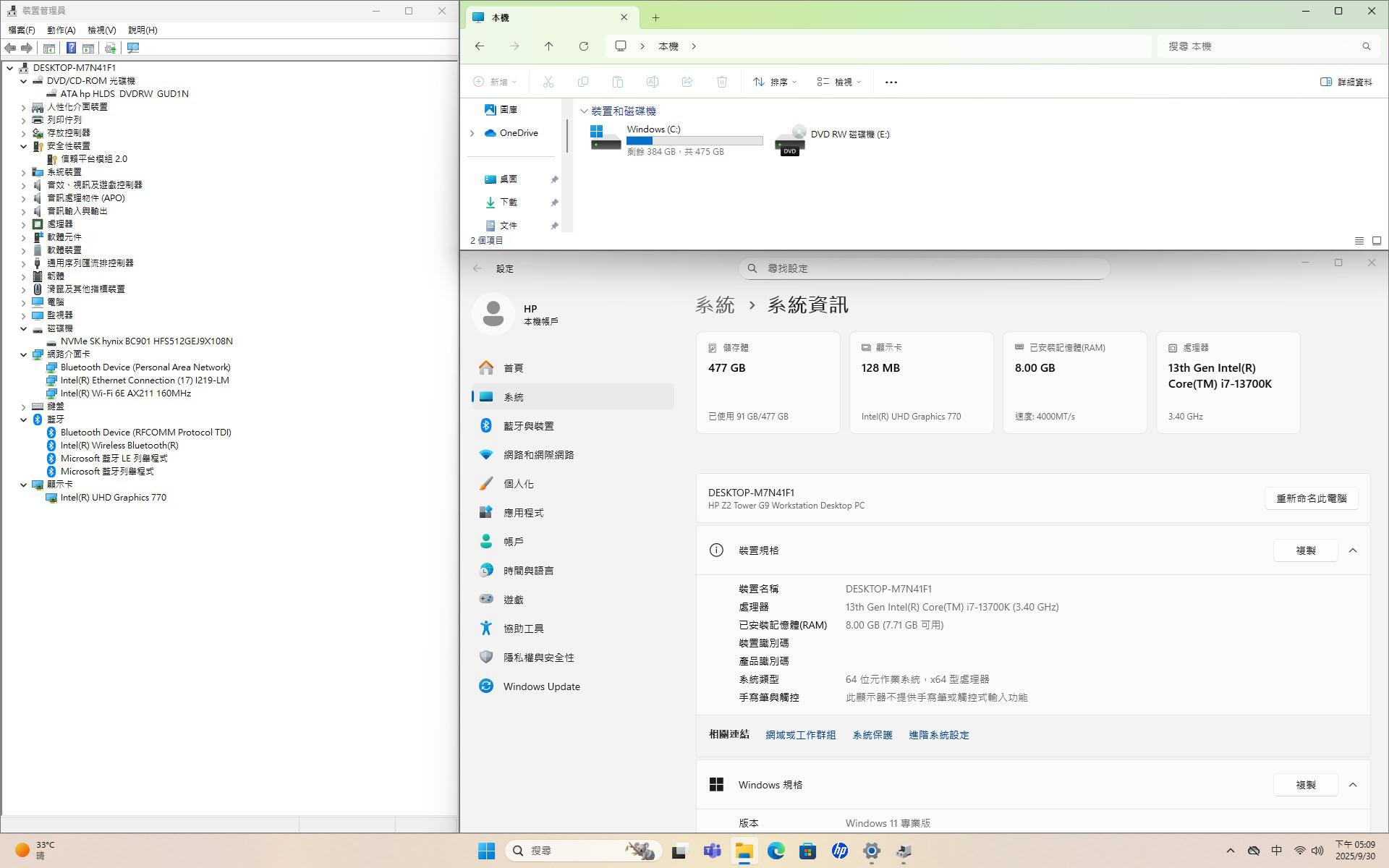Open the HP app in the taskbar
1389x868 pixels.
(839, 851)
